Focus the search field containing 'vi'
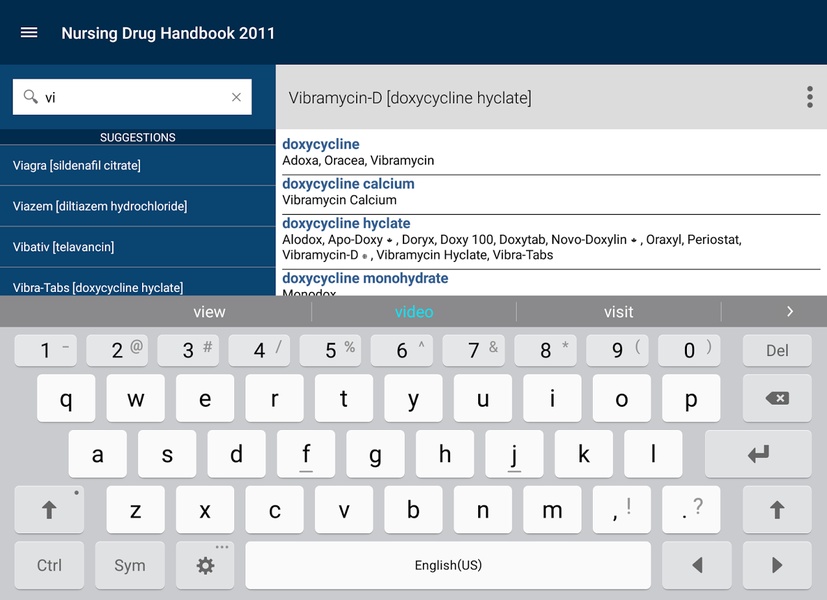 click(x=132, y=97)
